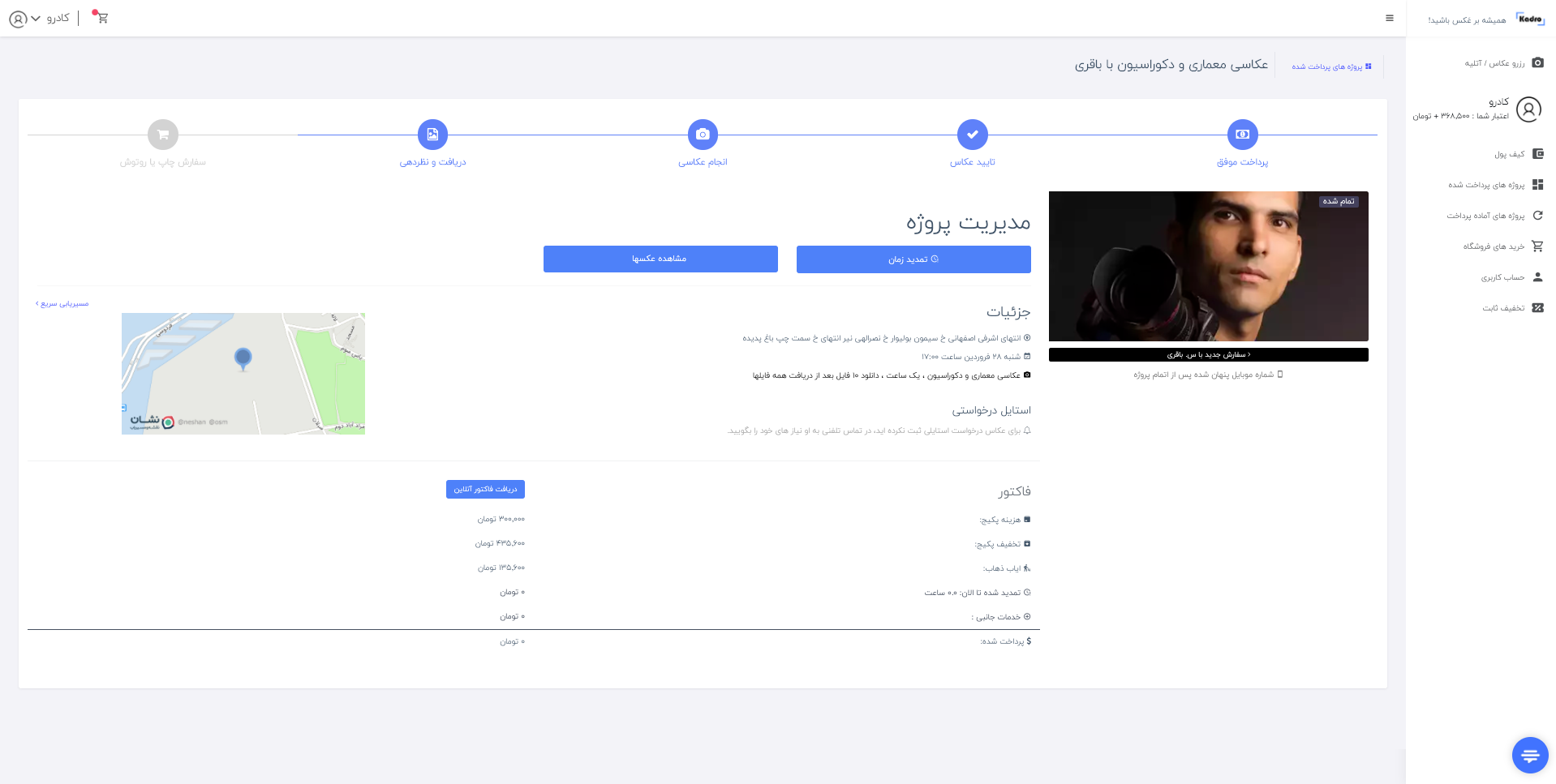Click the location map thumbnail

coord(243,374)
